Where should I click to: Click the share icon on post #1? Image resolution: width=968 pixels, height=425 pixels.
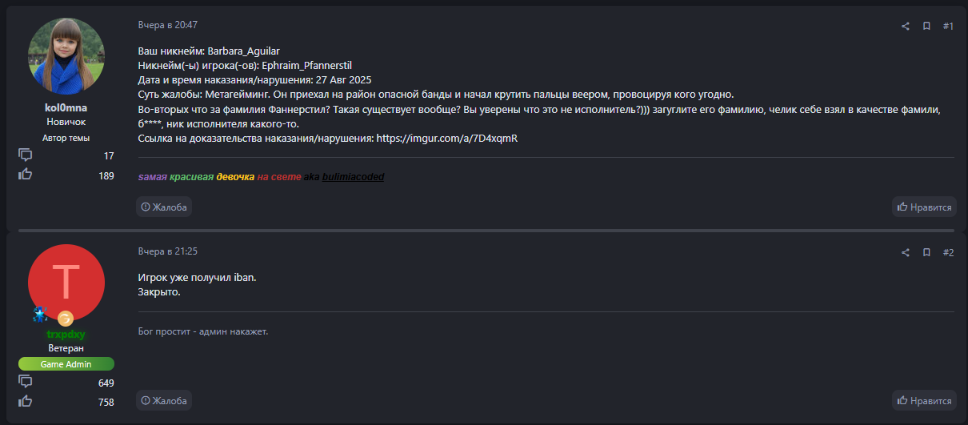(x=906, y=26)
